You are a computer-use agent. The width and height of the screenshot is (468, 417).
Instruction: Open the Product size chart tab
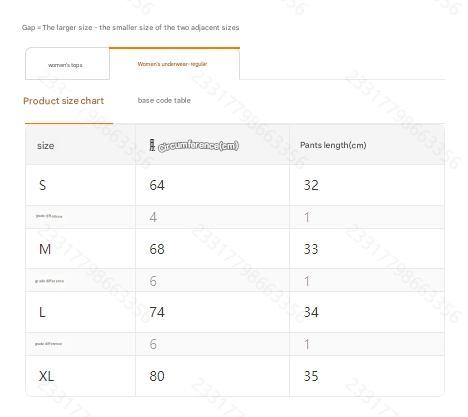pos(64,101)
